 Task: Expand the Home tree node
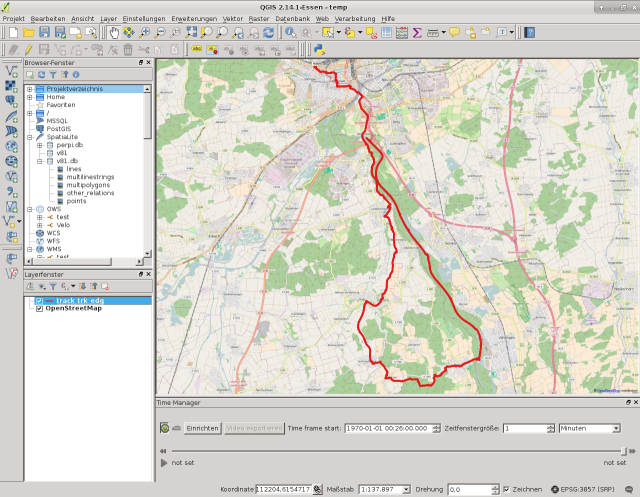point(29,97)
